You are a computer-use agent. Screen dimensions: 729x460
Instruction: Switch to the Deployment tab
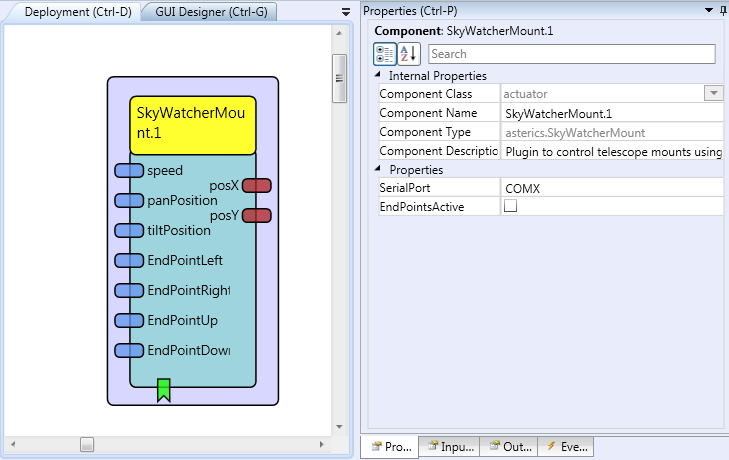(x=78, y=12)
